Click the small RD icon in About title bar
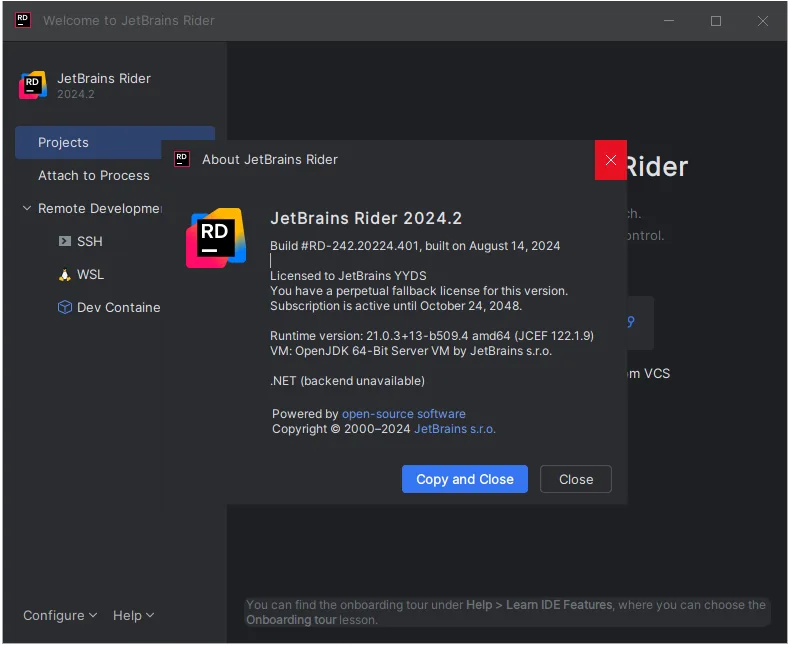The width and height of the screenshot is (790, 646). coord(181,159)
